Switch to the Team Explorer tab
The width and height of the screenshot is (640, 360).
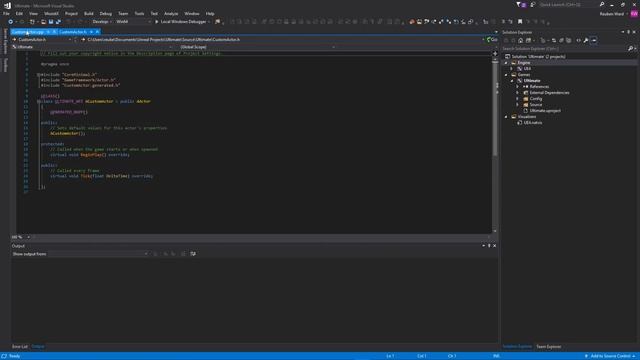click(x=549, y=347)
